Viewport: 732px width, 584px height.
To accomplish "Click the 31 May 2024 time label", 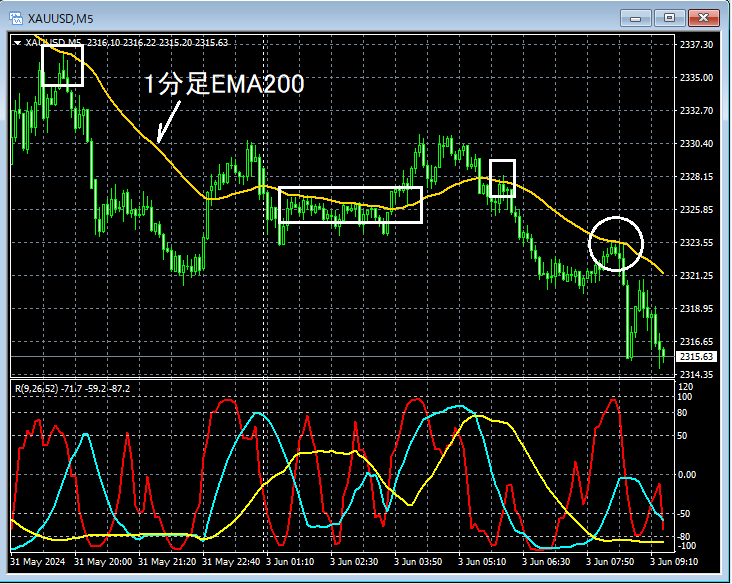I will coord(38,562).
